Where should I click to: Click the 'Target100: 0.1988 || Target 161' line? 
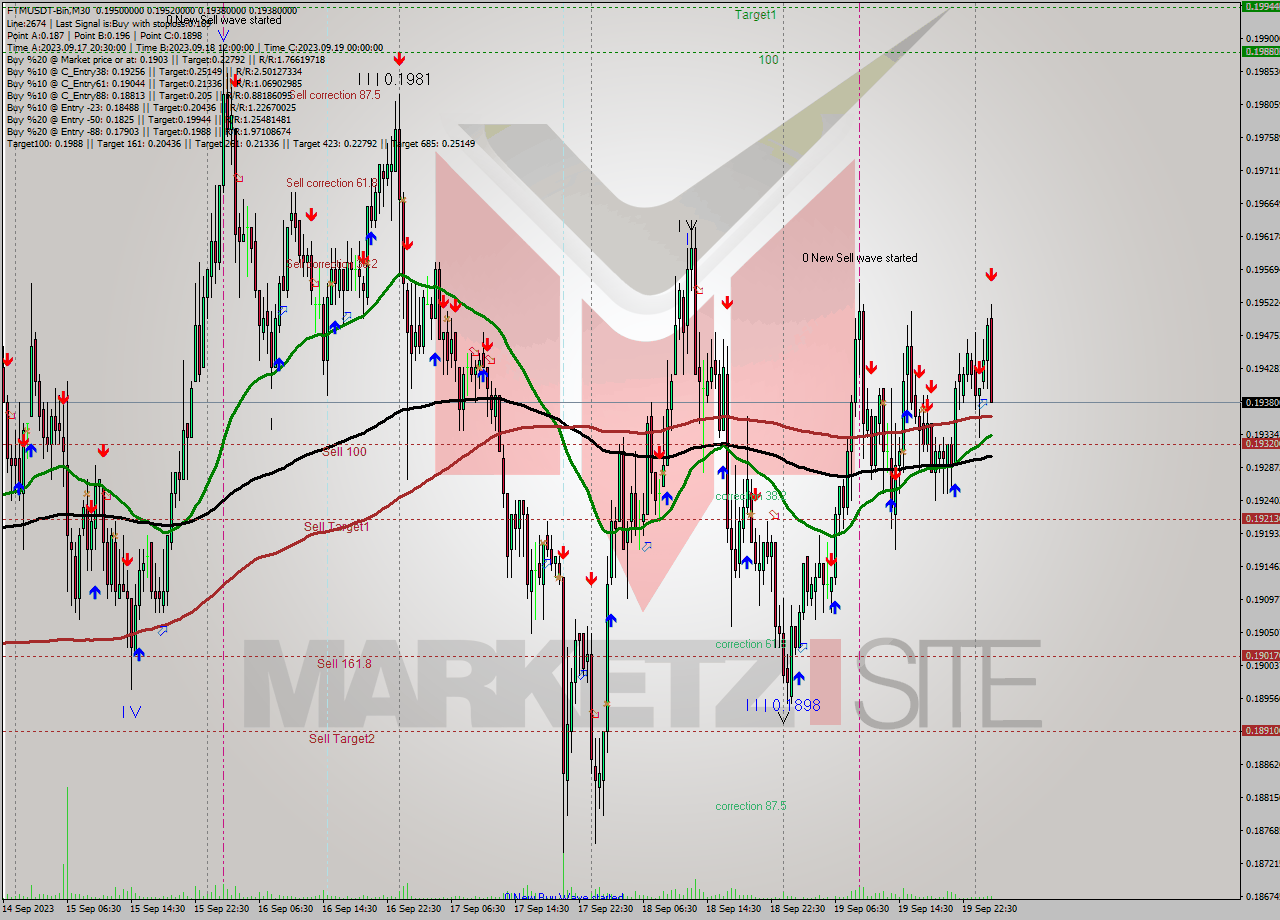tap(241, 144)
